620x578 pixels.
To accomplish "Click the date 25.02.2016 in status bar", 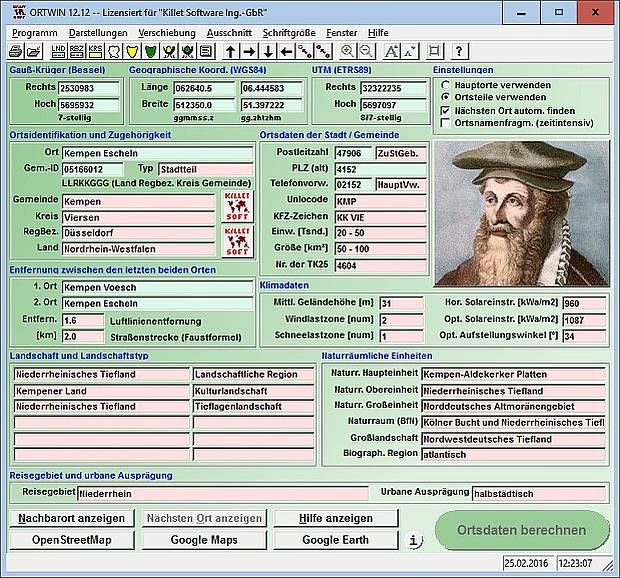I will point(526,563).
